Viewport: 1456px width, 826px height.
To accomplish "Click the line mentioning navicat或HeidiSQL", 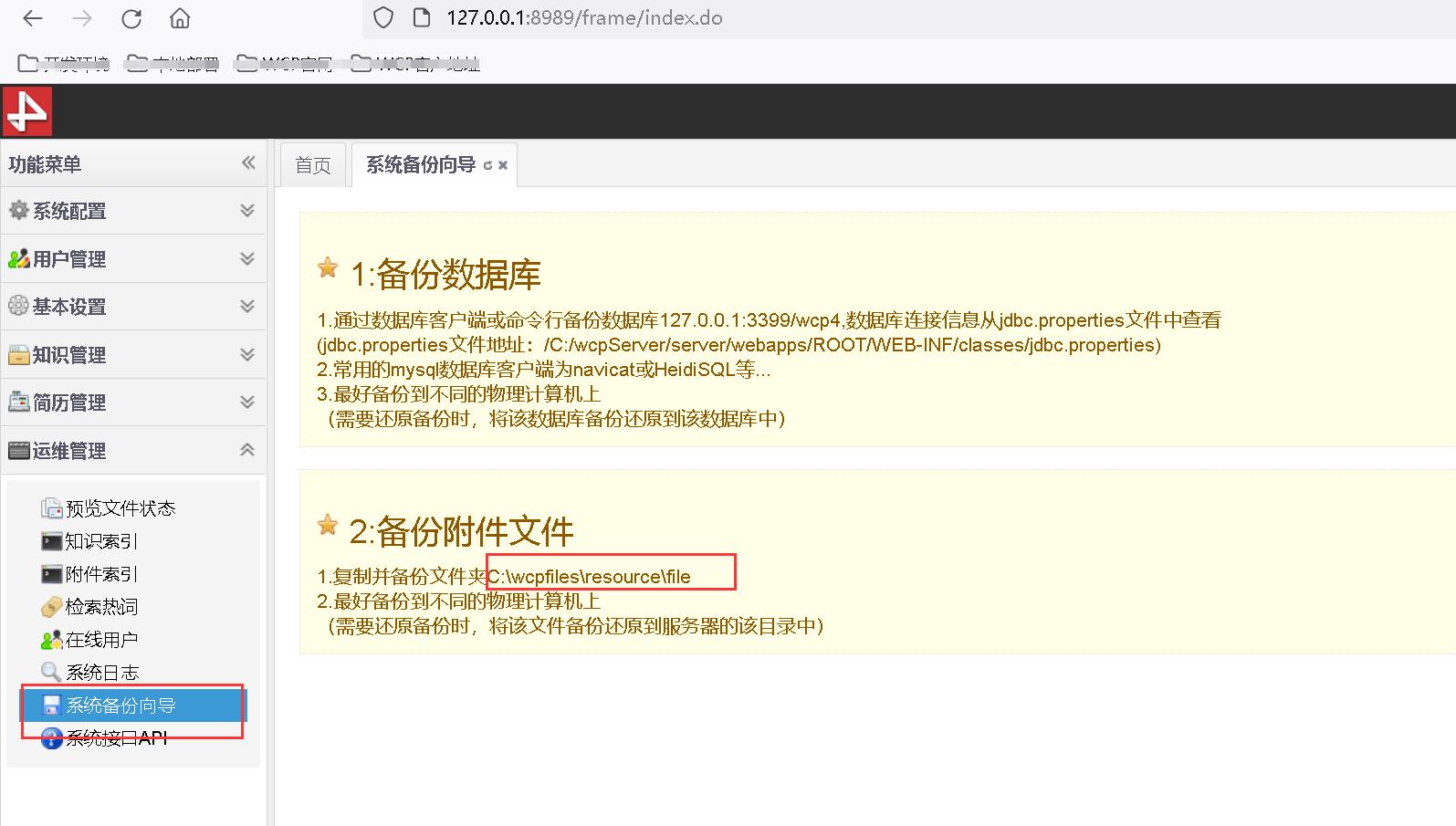I will (x=543, y=370).
